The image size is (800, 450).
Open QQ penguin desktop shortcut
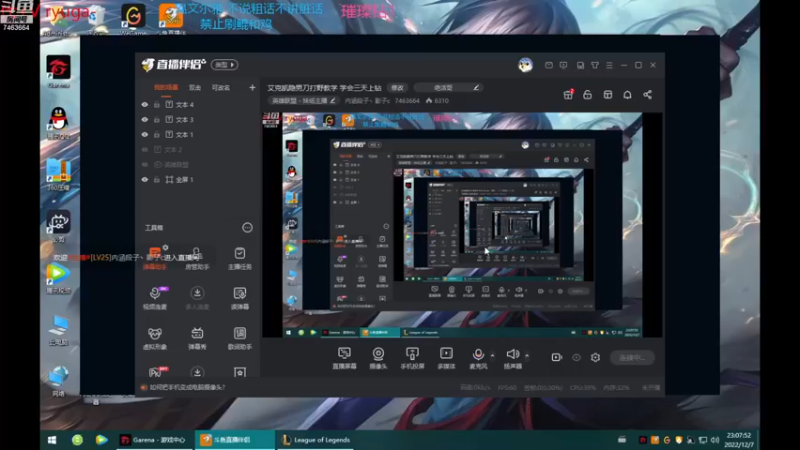click(58, 122)
